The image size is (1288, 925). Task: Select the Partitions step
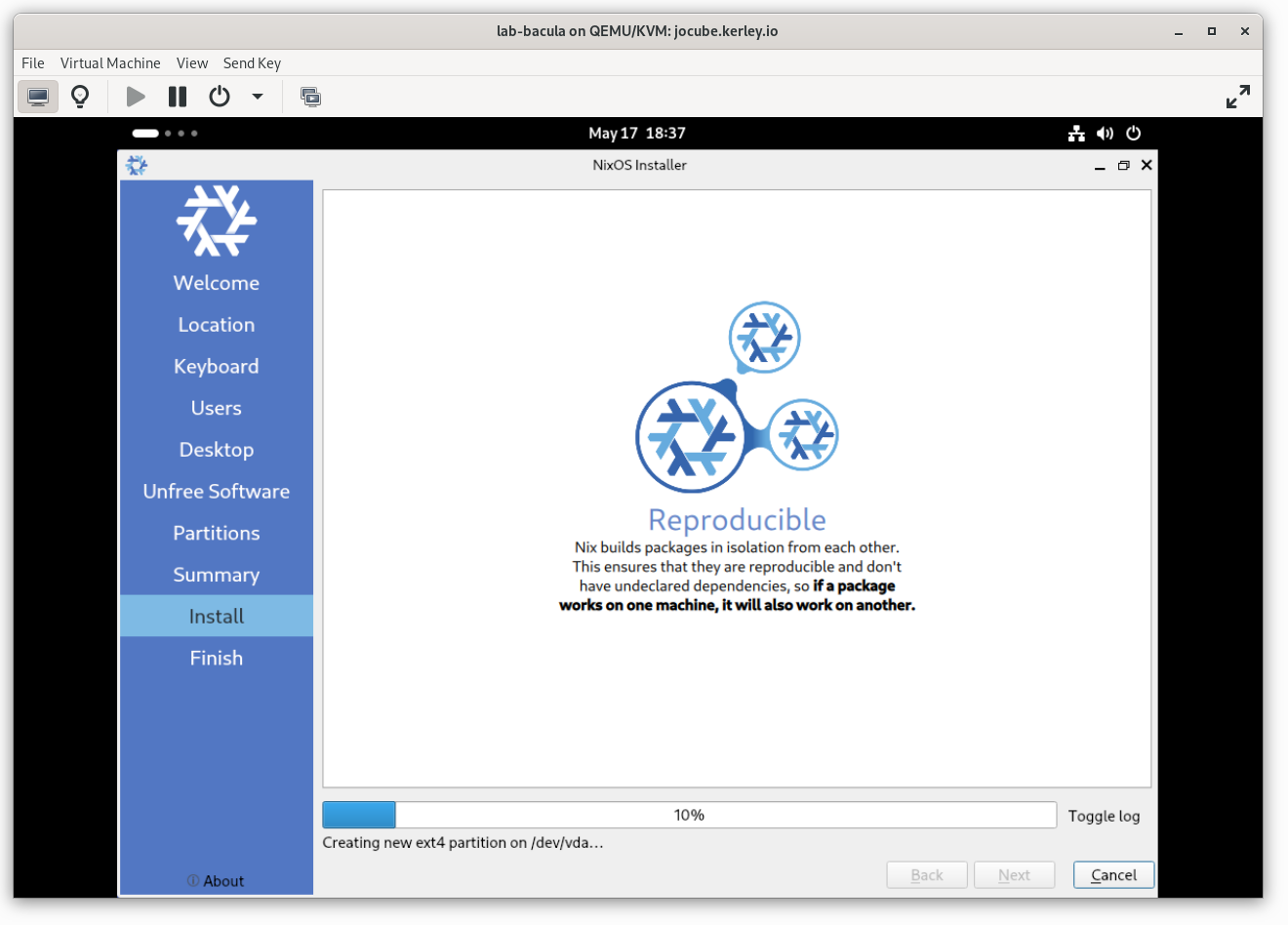[217, 533]
